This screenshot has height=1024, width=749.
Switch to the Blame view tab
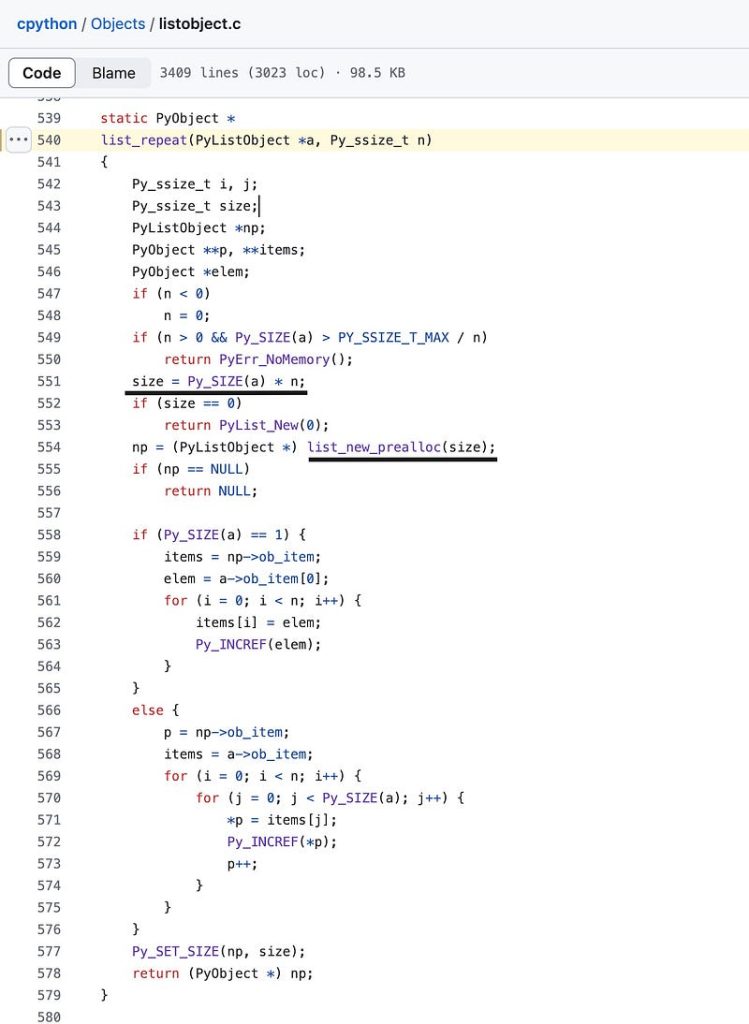pyautogui.click(x=113, y=73)
